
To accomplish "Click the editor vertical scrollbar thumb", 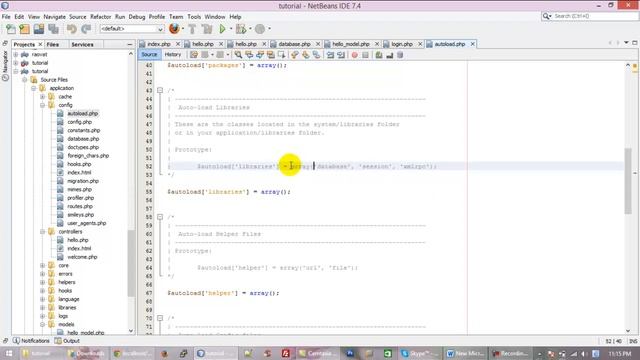I will [628, 180].
